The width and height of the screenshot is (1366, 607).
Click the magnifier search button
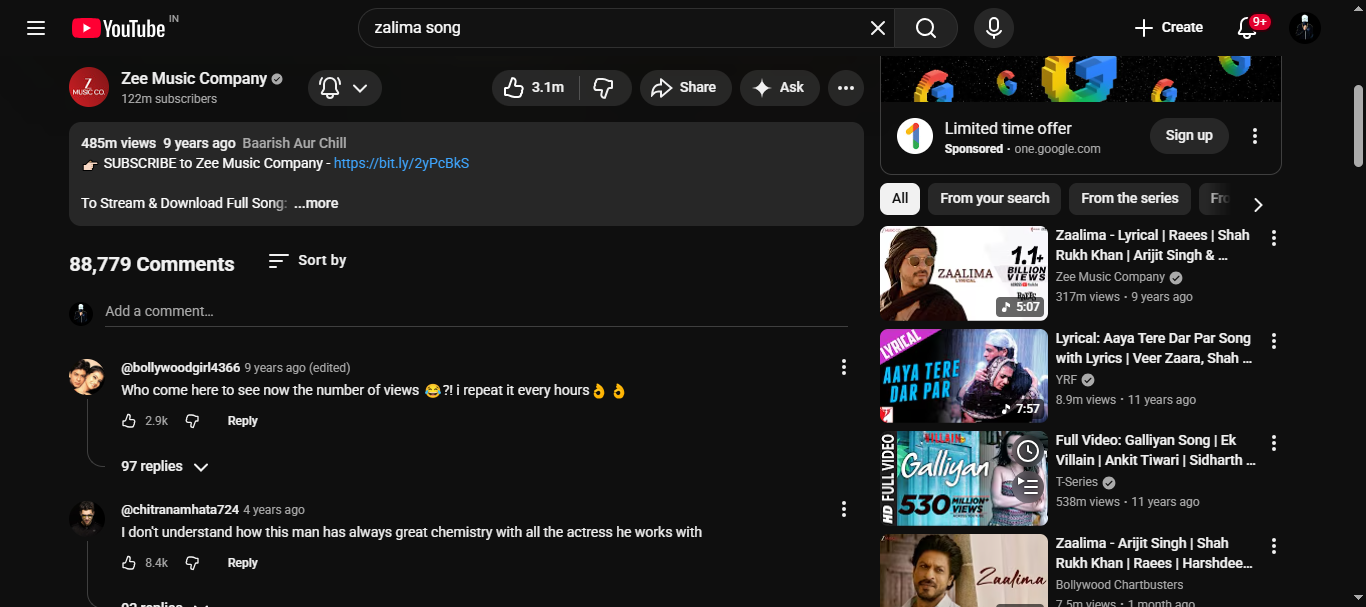[926, 28]
